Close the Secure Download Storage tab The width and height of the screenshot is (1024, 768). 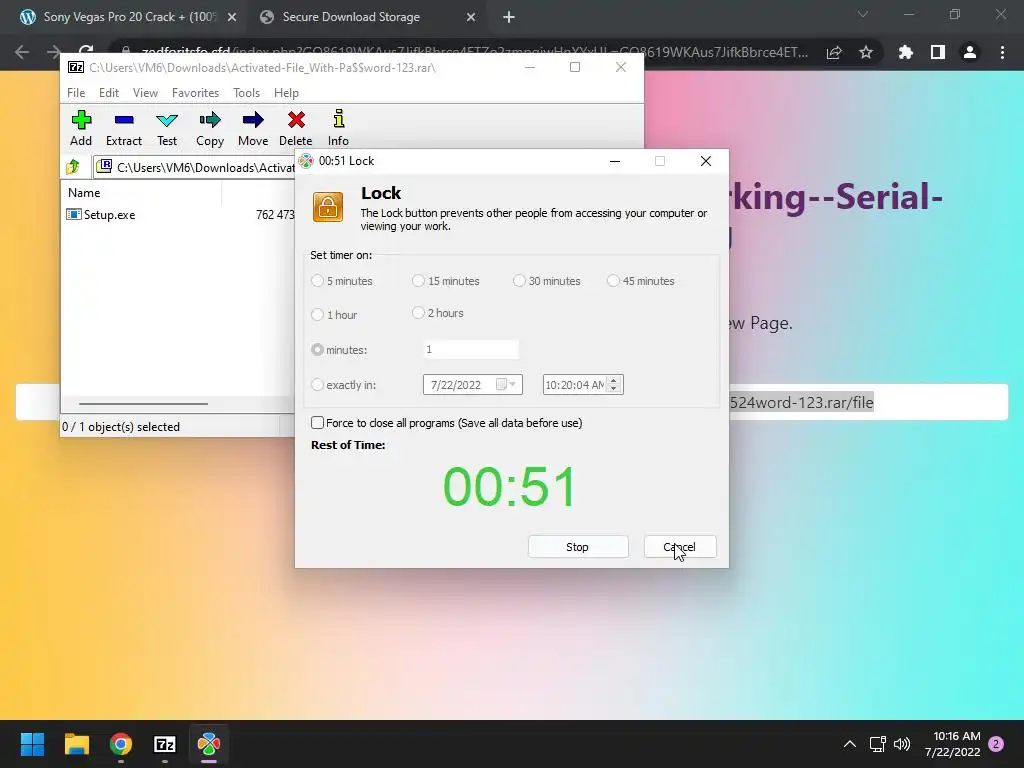click(x=471, y=17)
